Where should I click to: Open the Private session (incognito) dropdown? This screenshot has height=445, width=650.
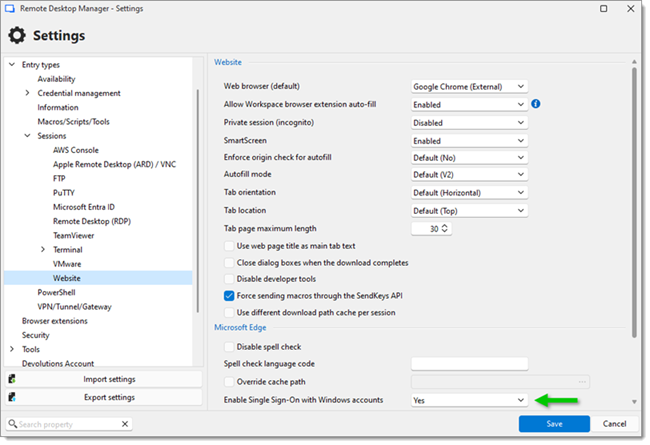(469, 123)
